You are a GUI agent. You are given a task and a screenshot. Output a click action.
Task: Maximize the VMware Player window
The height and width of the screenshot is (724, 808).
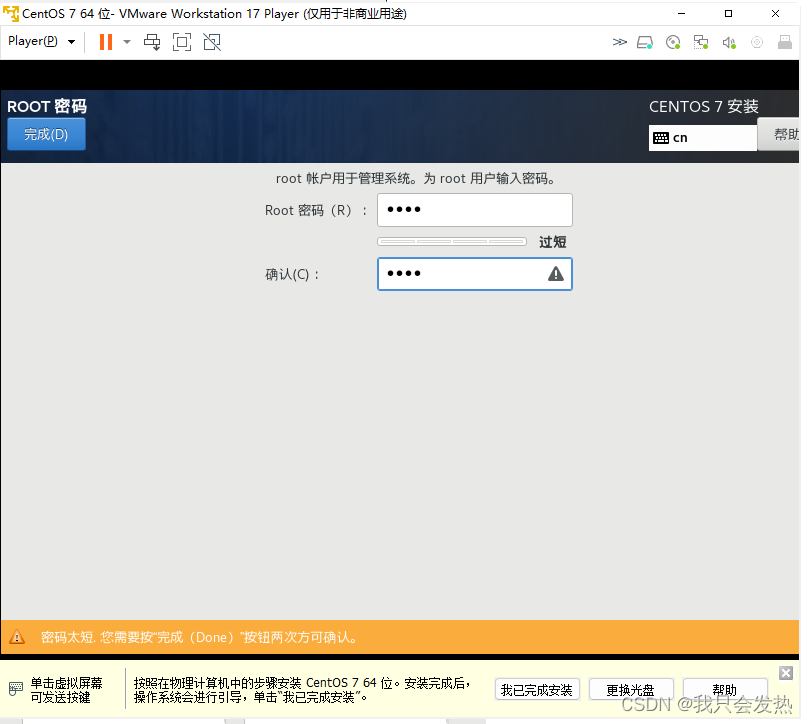(x=728, y=13)
